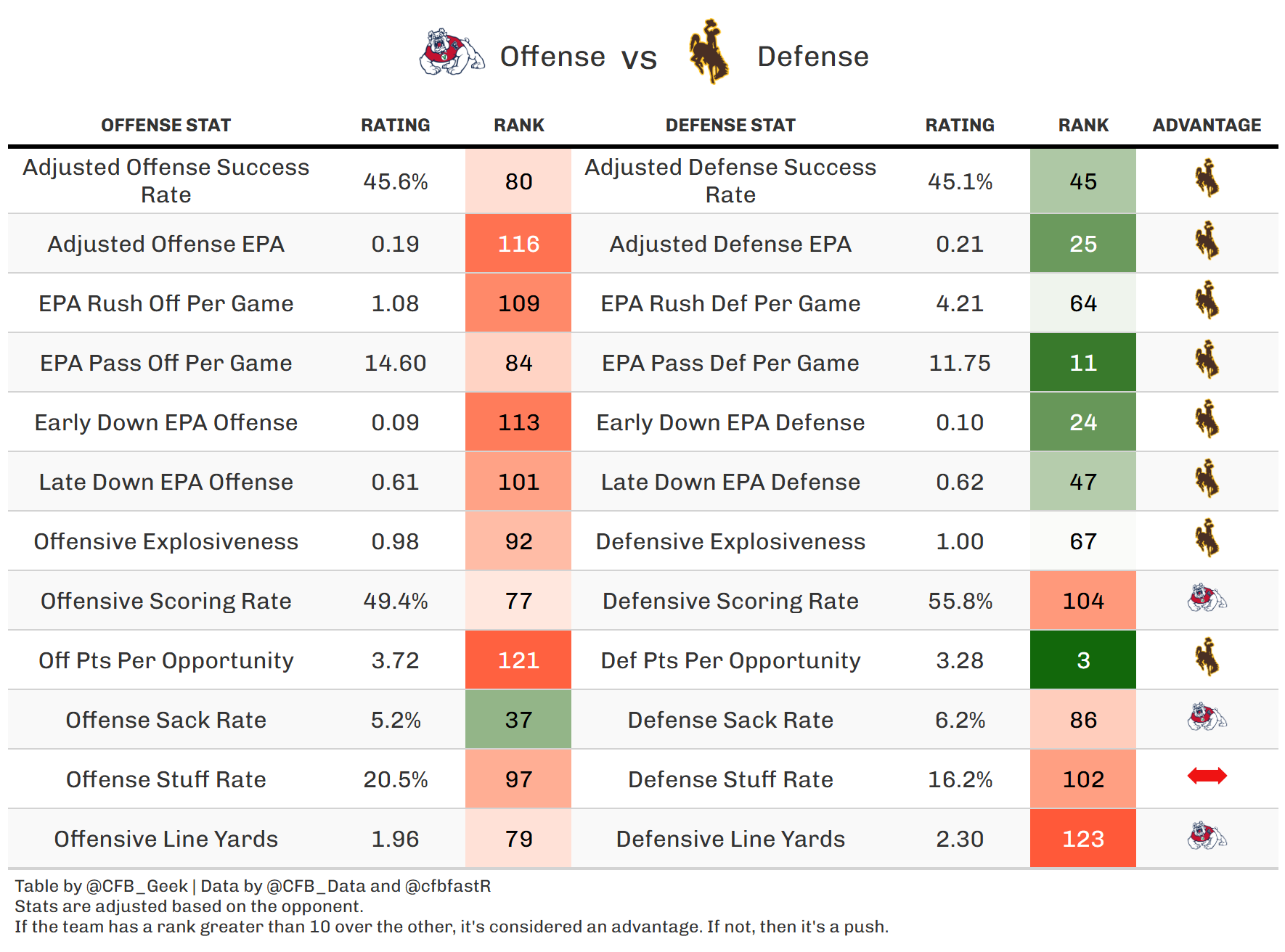Click the Fresno State bulldog logo in the header

[452, 52]
